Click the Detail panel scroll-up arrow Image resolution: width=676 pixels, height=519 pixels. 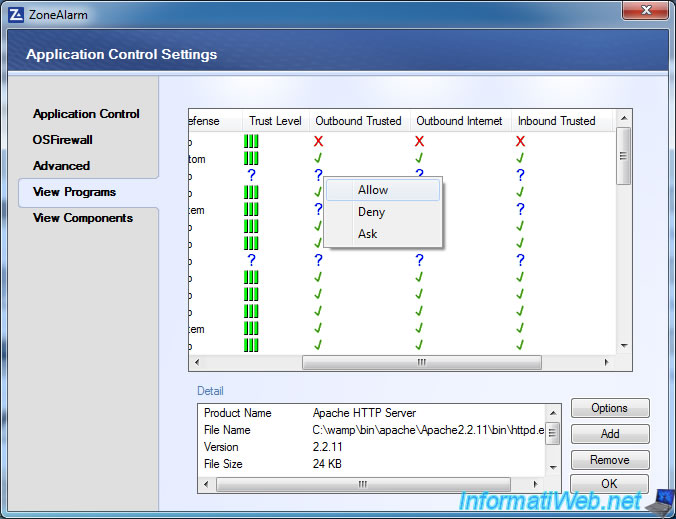point(553,413)
